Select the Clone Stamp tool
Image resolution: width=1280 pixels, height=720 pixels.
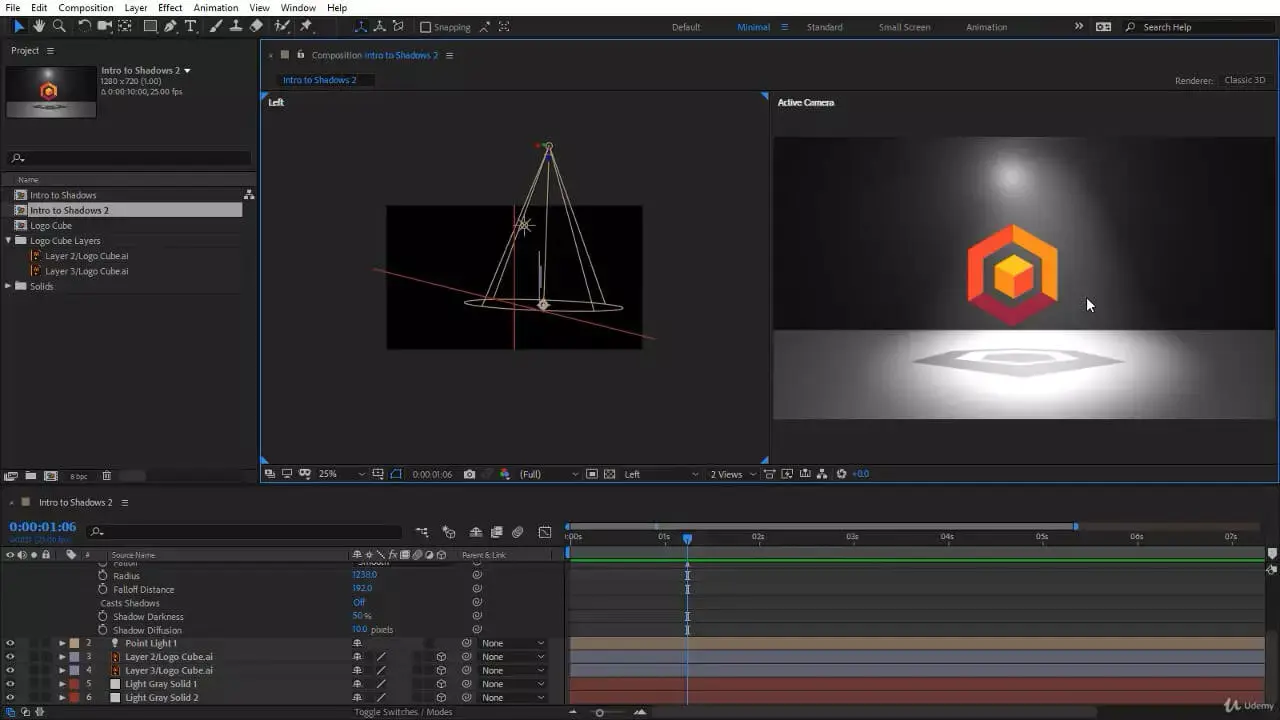tap(236, 26)
